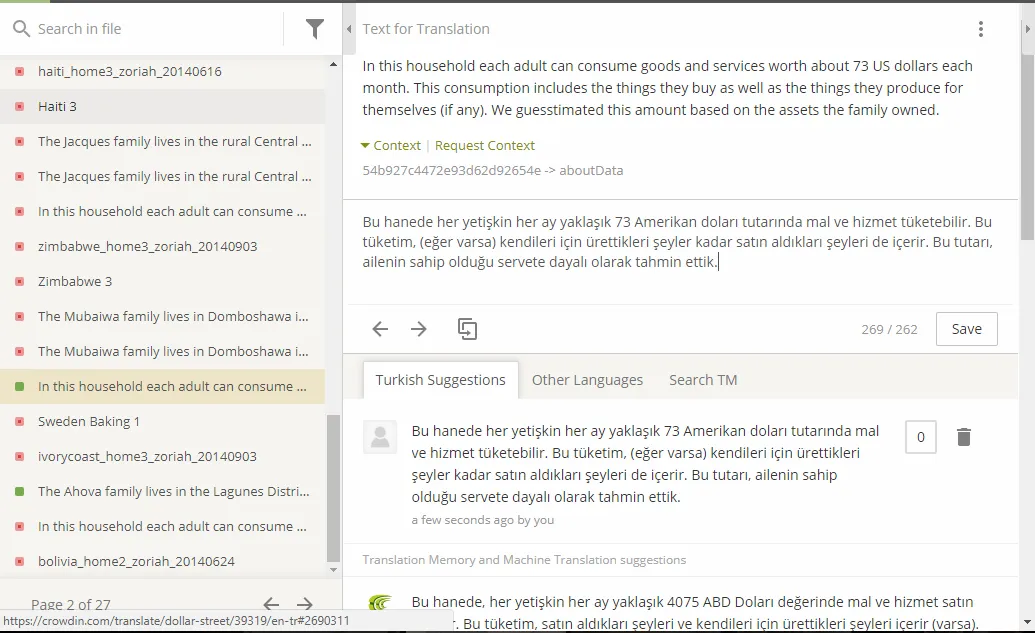Select zimbabwe_home3_zoriah_20140903 string

[x=162, y=246]
